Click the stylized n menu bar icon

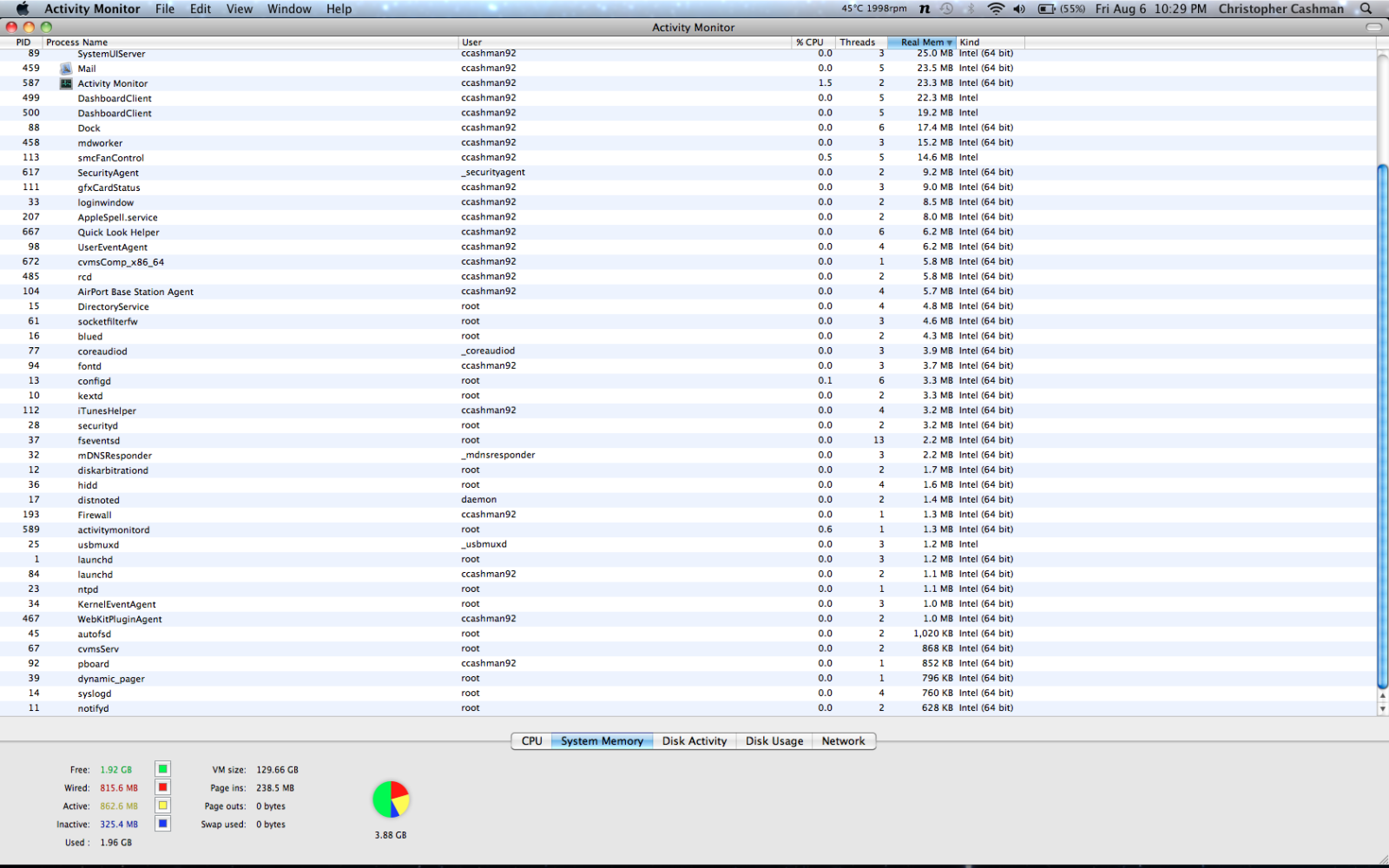pos(925,9)
